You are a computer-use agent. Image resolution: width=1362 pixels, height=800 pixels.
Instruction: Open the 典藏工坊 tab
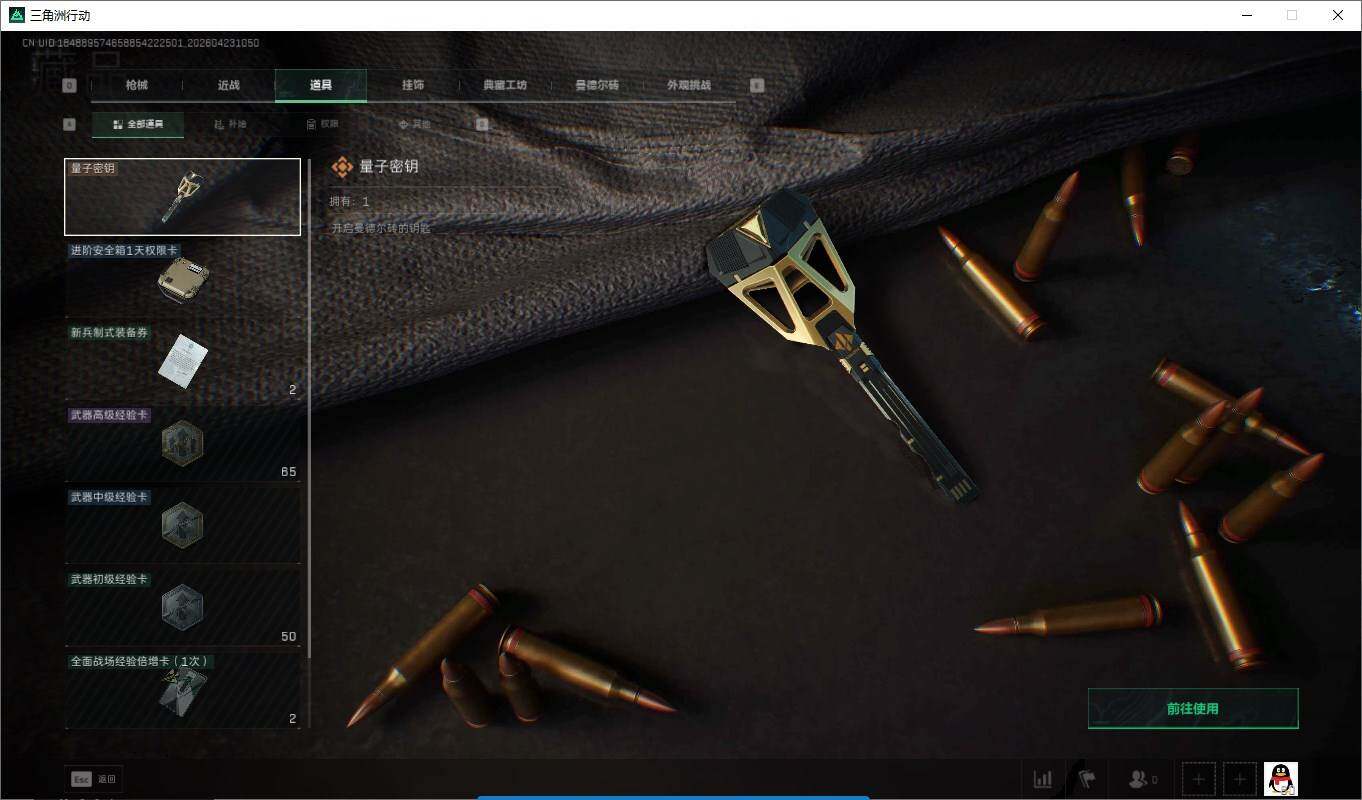coord(505,85)
